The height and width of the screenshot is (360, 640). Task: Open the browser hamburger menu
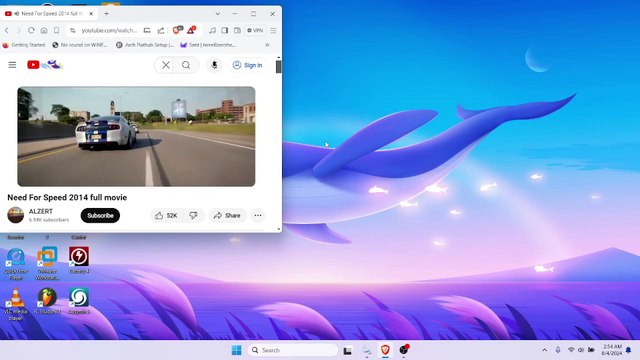pos(273,30)
